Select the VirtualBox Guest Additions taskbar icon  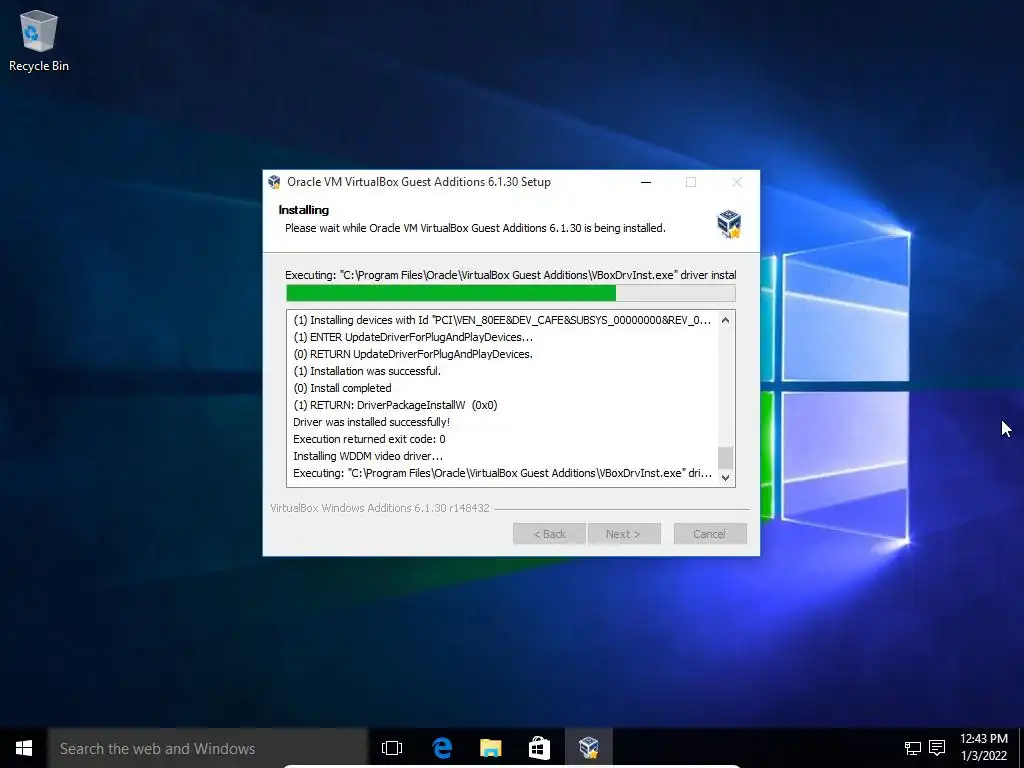tap(588, 748)
